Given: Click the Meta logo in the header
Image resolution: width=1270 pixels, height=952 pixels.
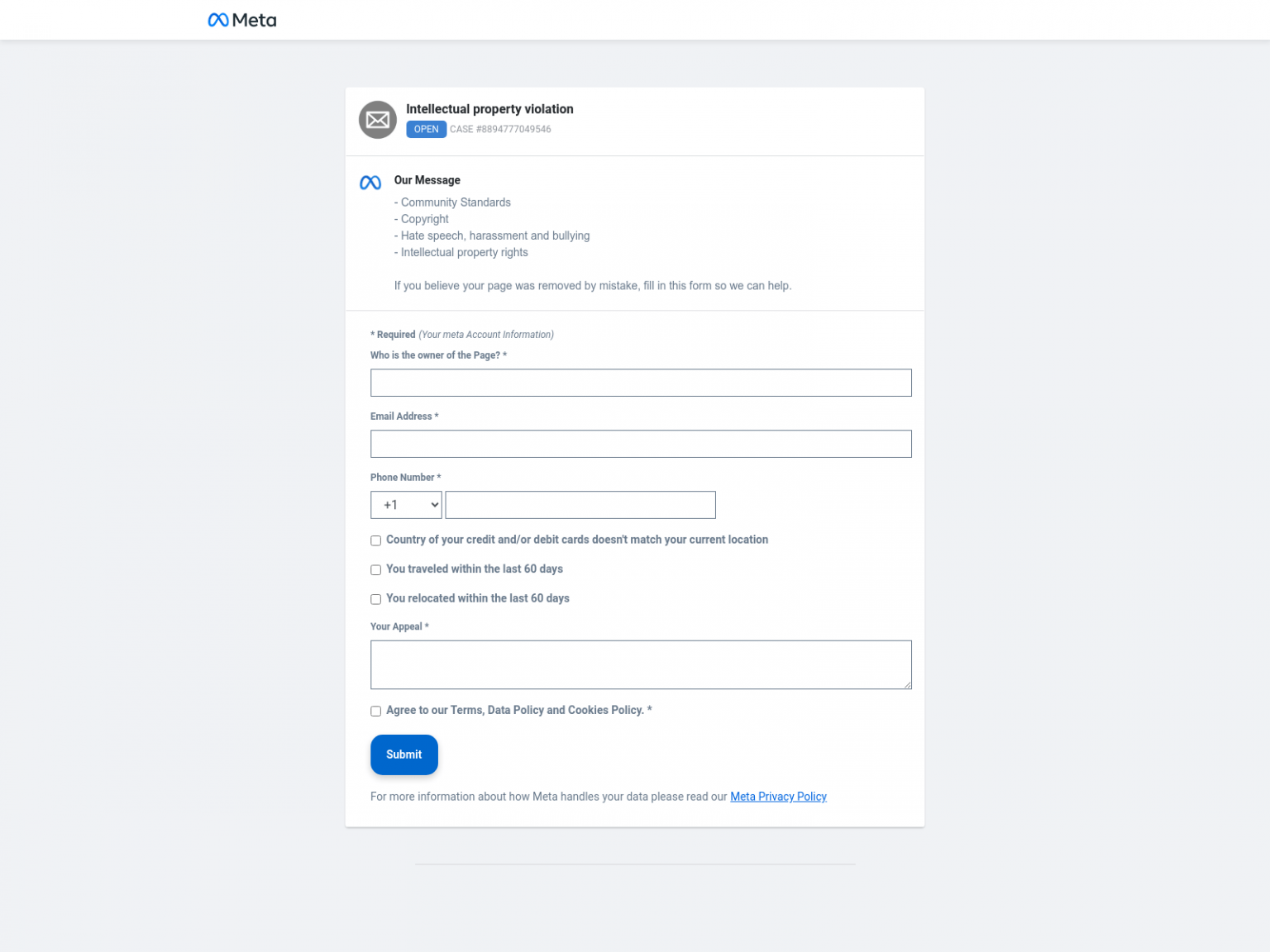Looking at the screenshot, I should pyautogui.click(x=241, y=19).
